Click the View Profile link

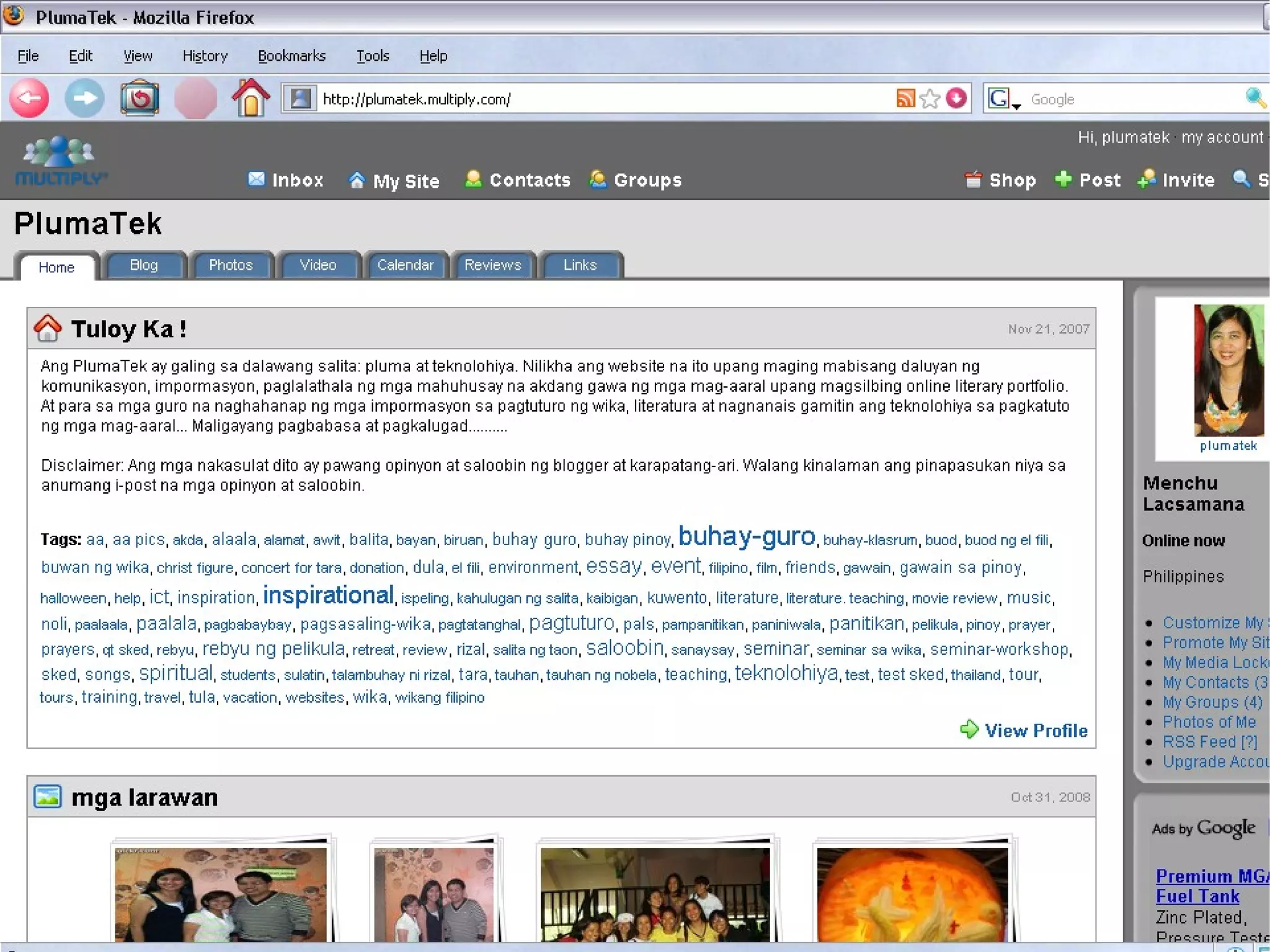(x=1035, y=731)
